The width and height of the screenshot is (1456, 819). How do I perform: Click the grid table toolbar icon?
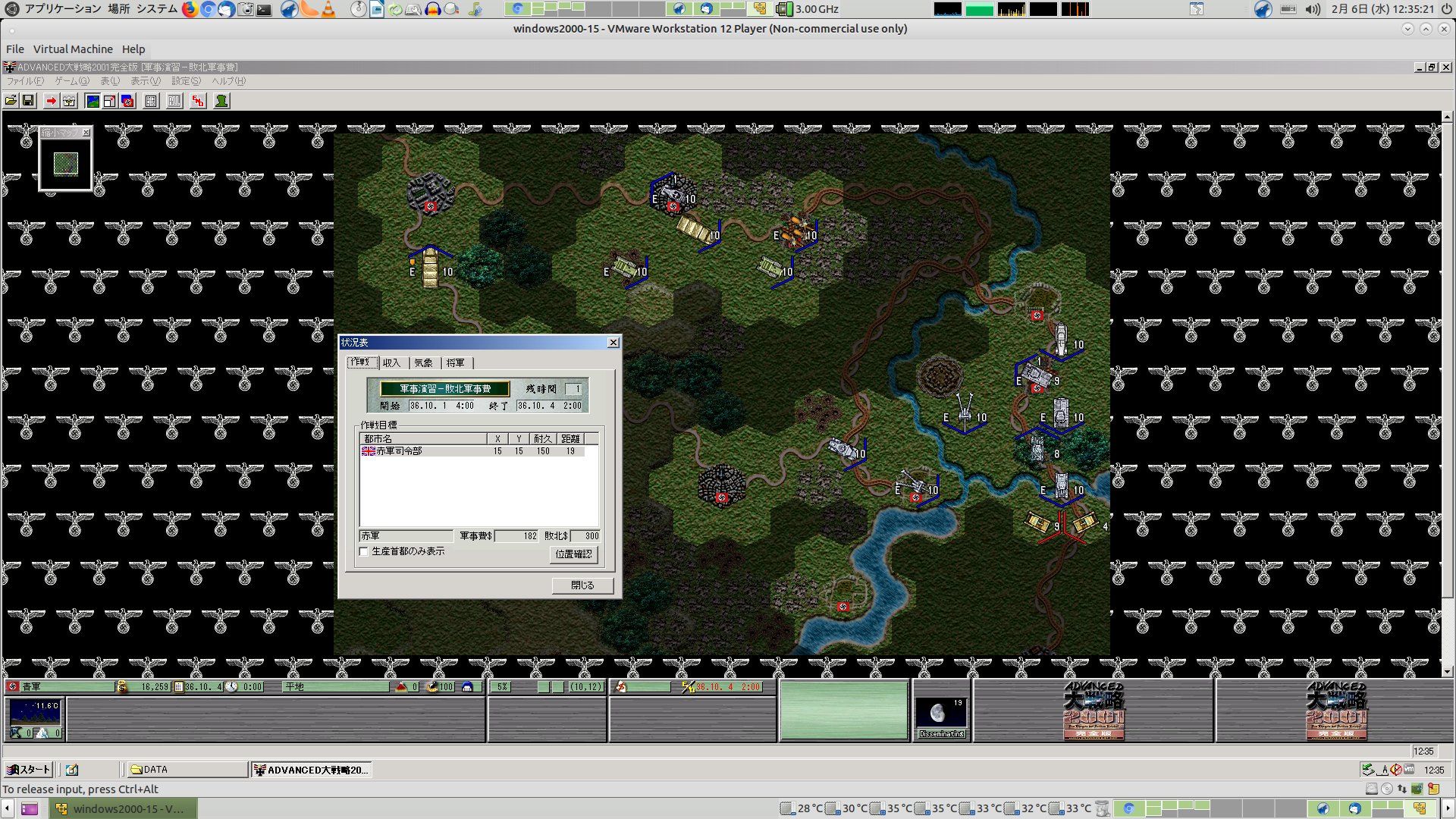(151, 101)
